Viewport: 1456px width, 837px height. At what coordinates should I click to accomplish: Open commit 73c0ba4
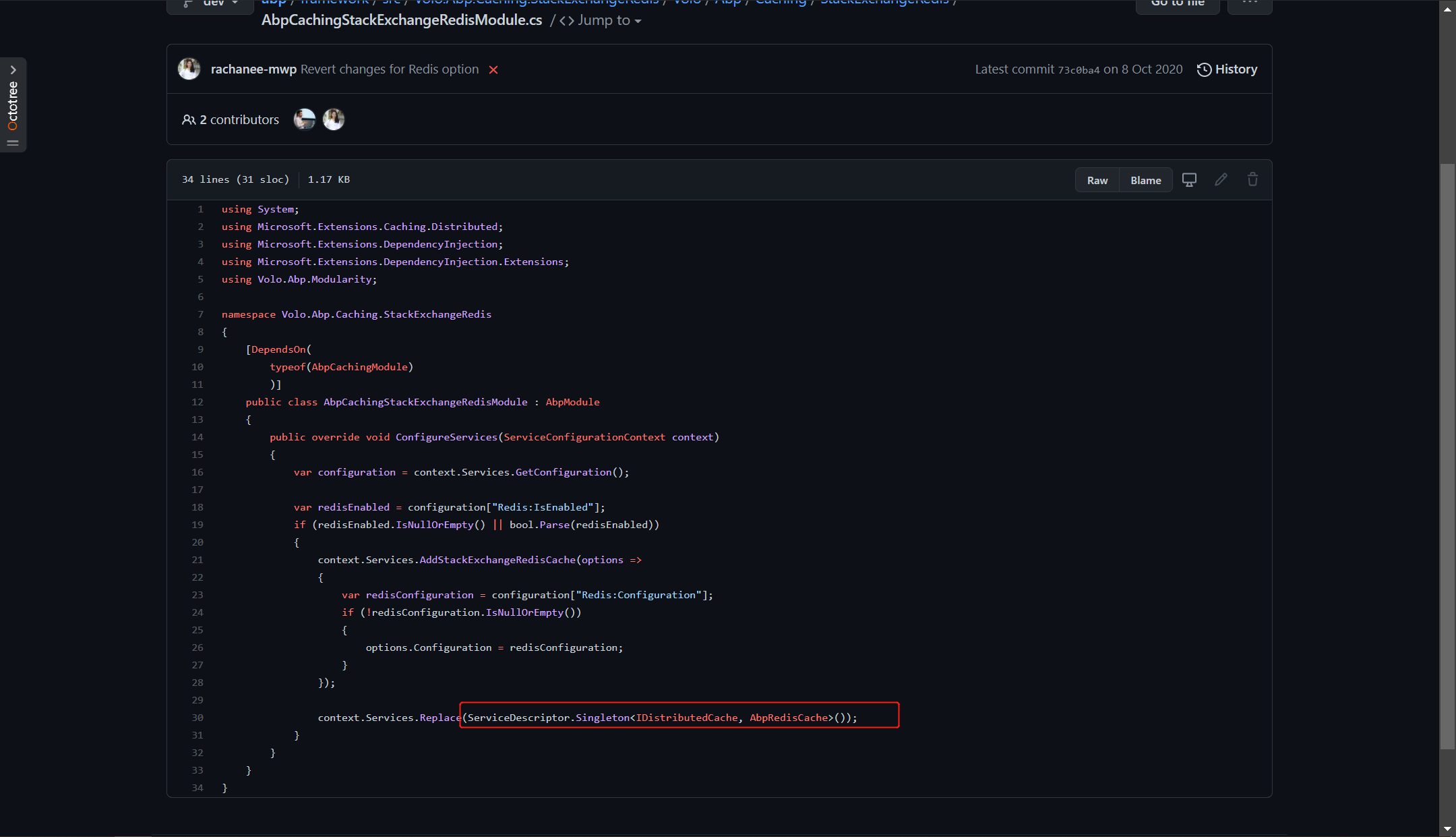click(1079, 70)
